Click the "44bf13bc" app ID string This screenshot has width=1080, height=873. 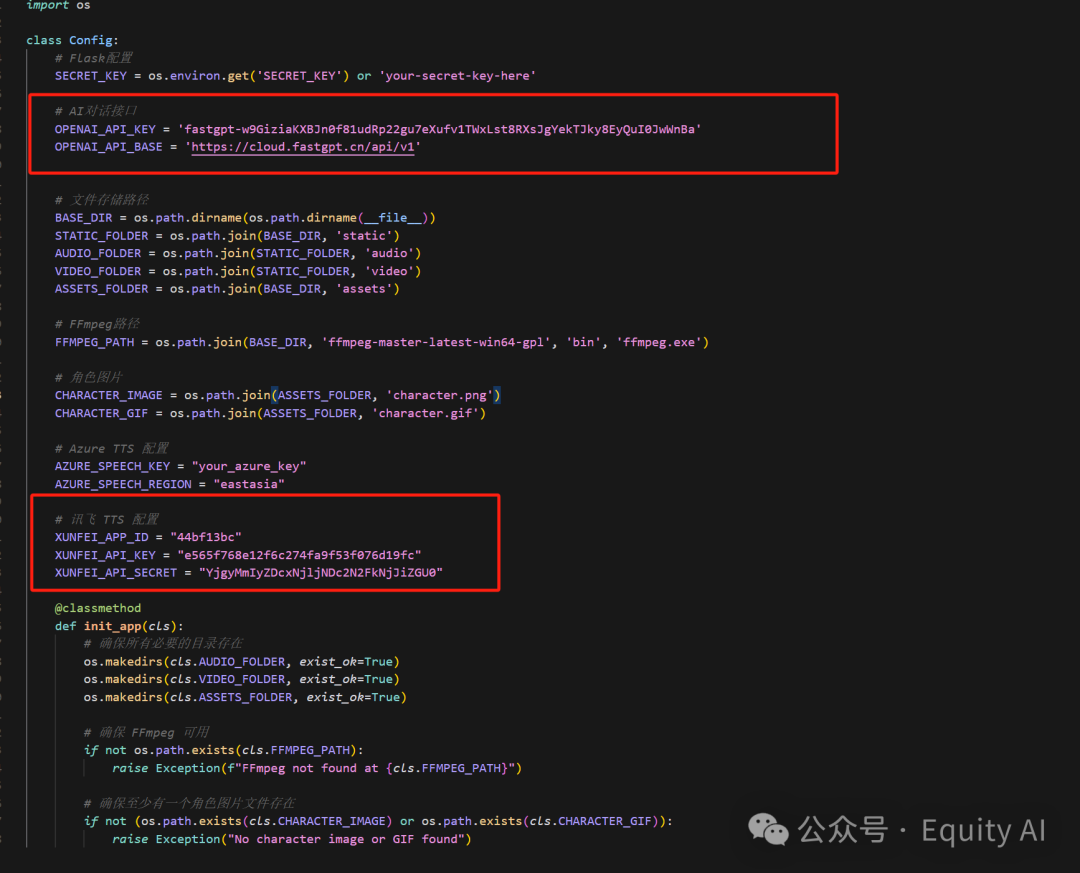[206, 537]
